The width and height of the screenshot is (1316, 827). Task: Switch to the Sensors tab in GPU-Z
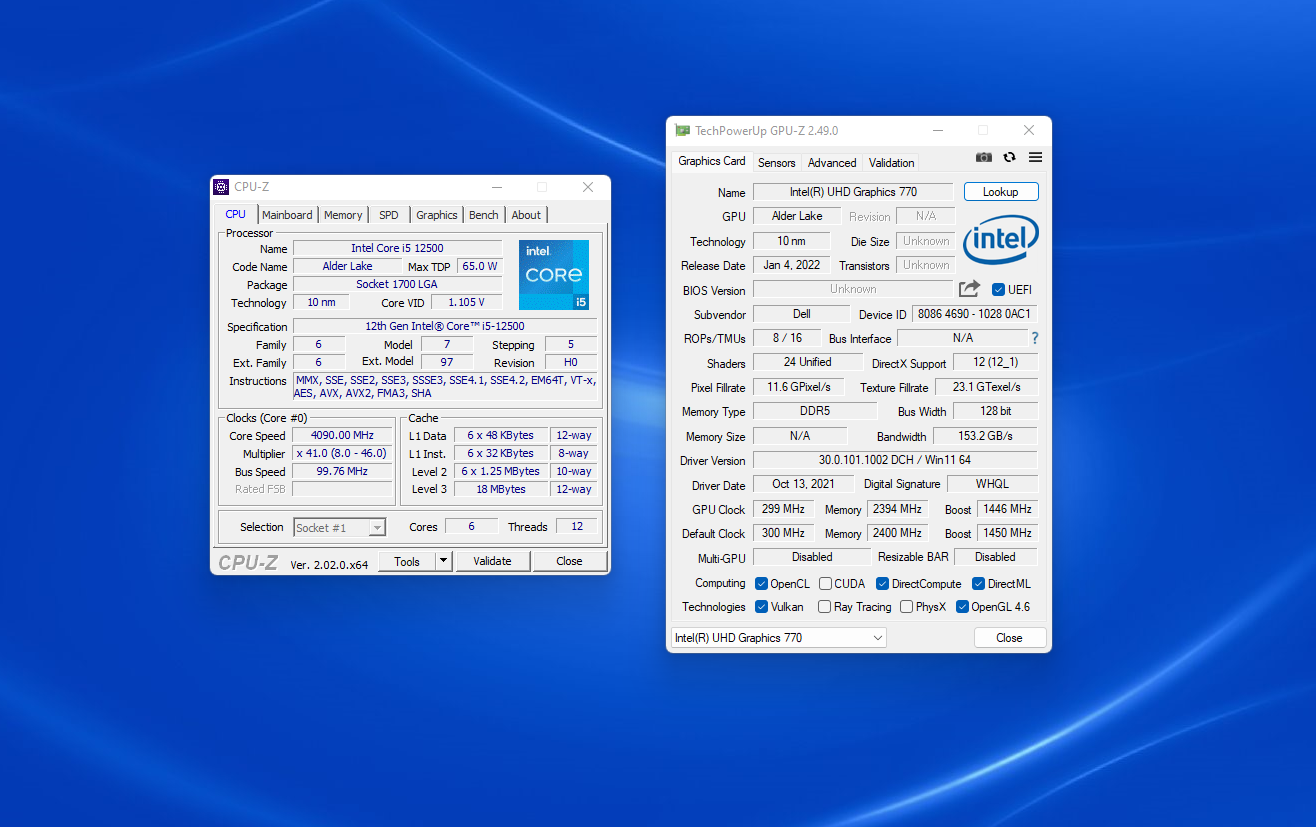(777, 163)
